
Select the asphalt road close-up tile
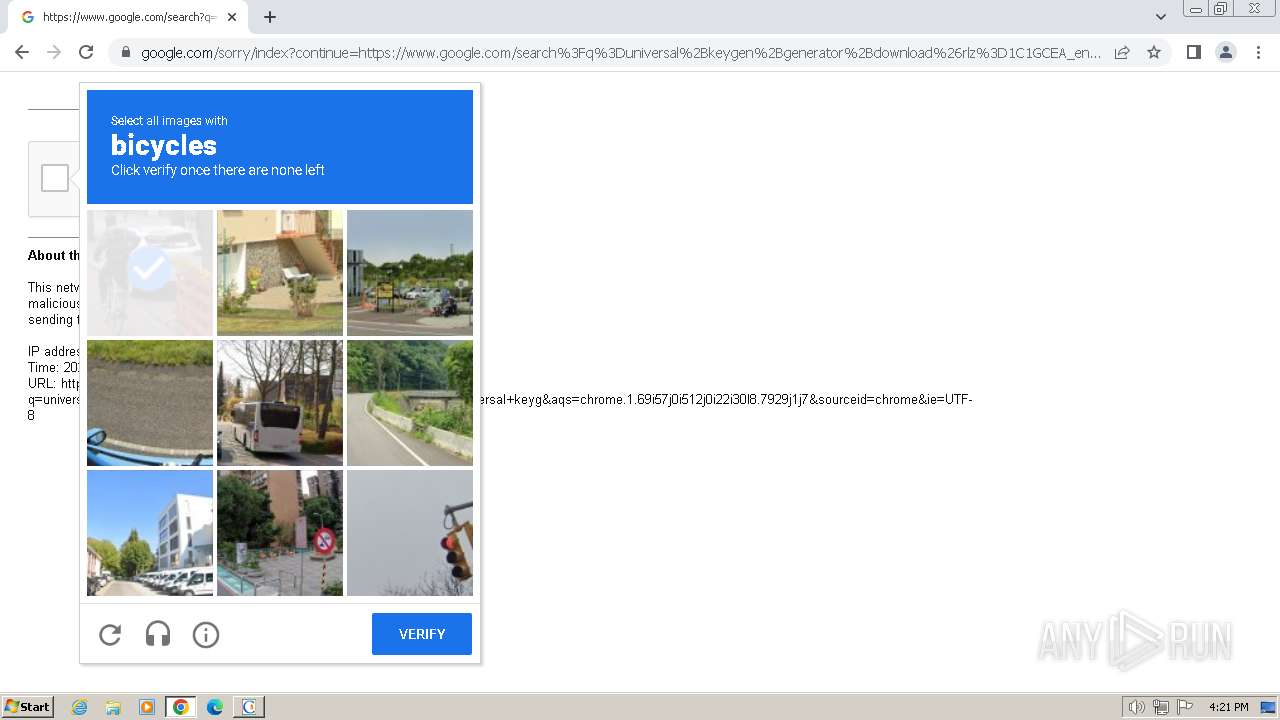[x=150, y=403]
